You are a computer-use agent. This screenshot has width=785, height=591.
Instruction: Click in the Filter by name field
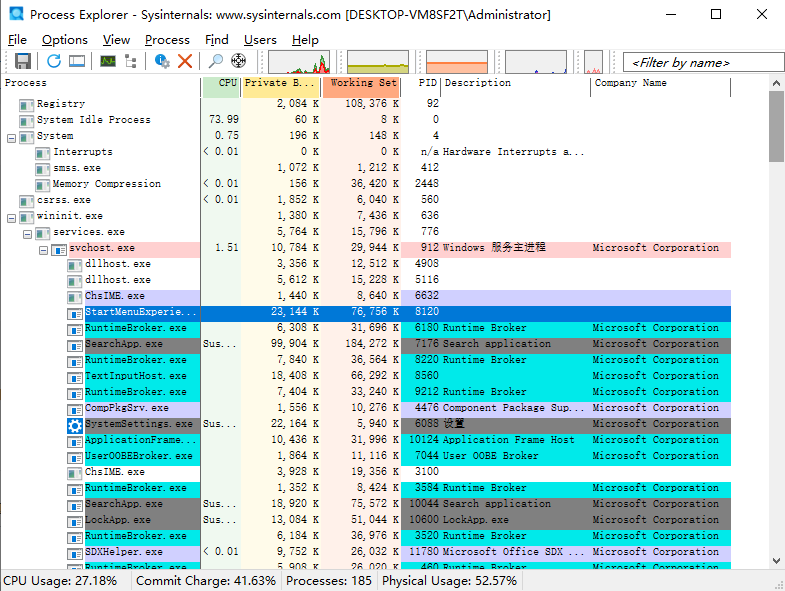click(702, 63)
